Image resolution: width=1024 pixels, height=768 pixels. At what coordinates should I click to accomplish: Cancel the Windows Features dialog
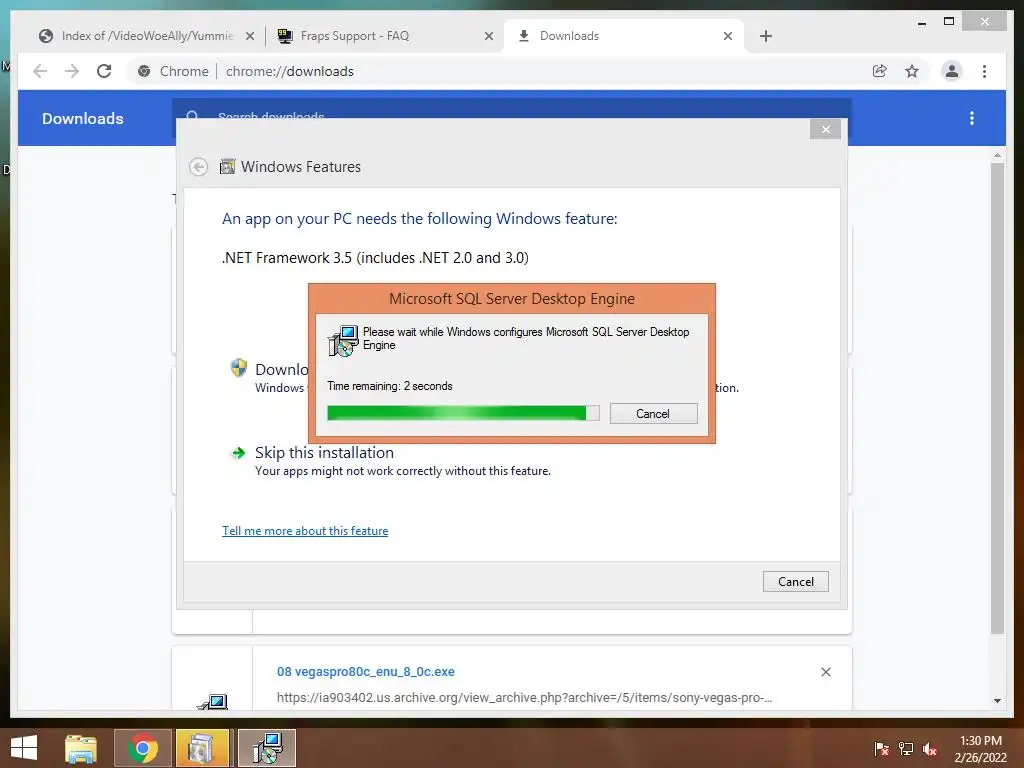795,581
